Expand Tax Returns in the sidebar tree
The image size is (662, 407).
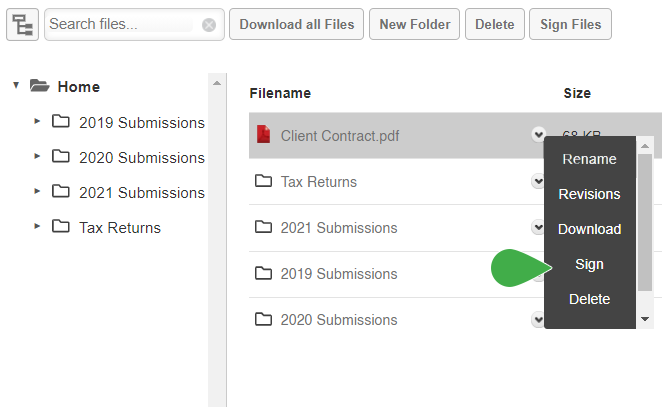tap(37, 226)
